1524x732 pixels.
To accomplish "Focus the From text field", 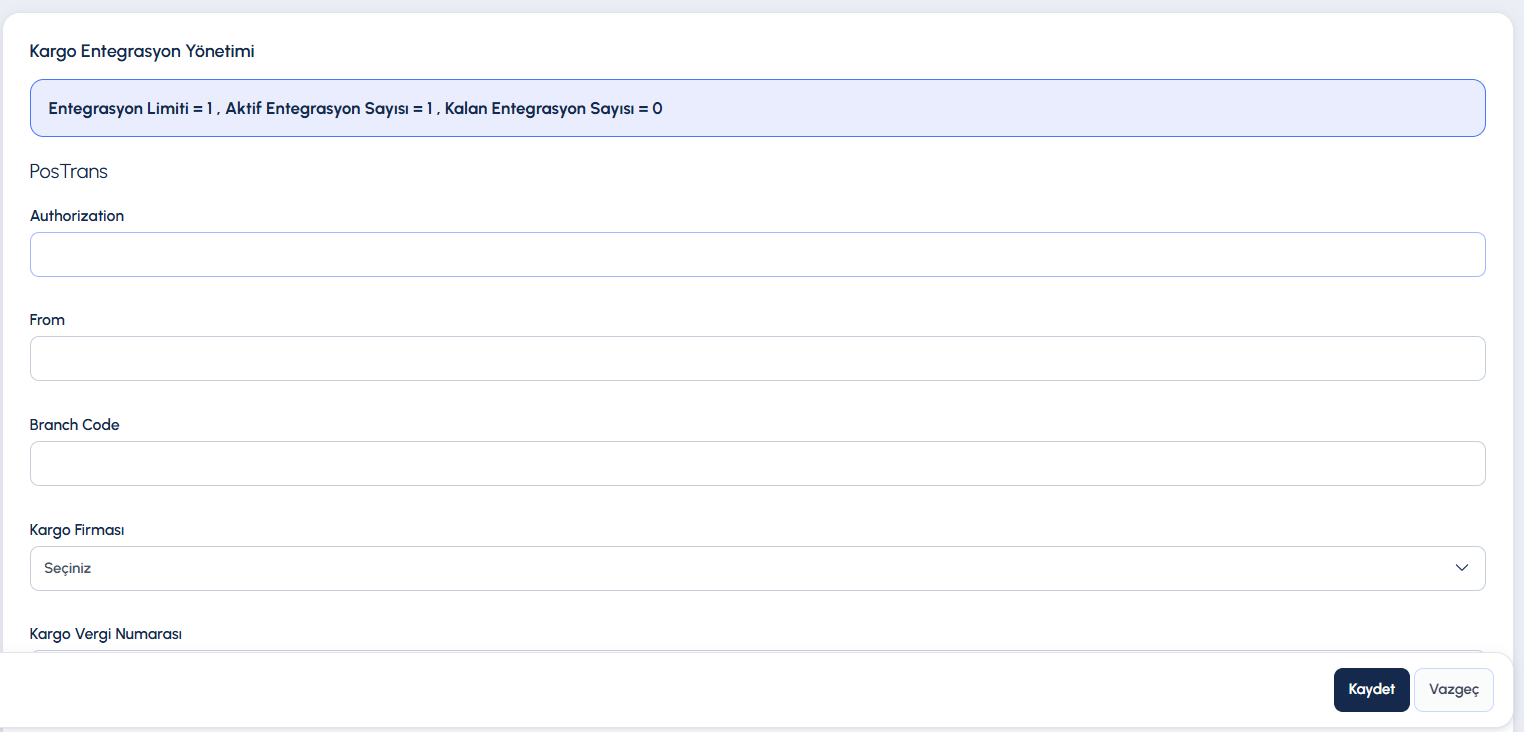I will coord(757,358).
